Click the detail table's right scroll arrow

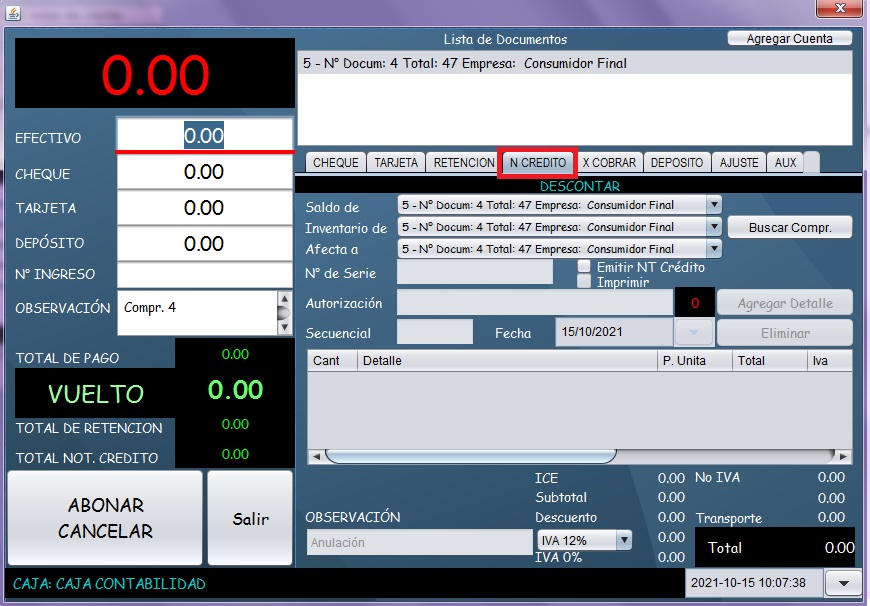[843, 456]
